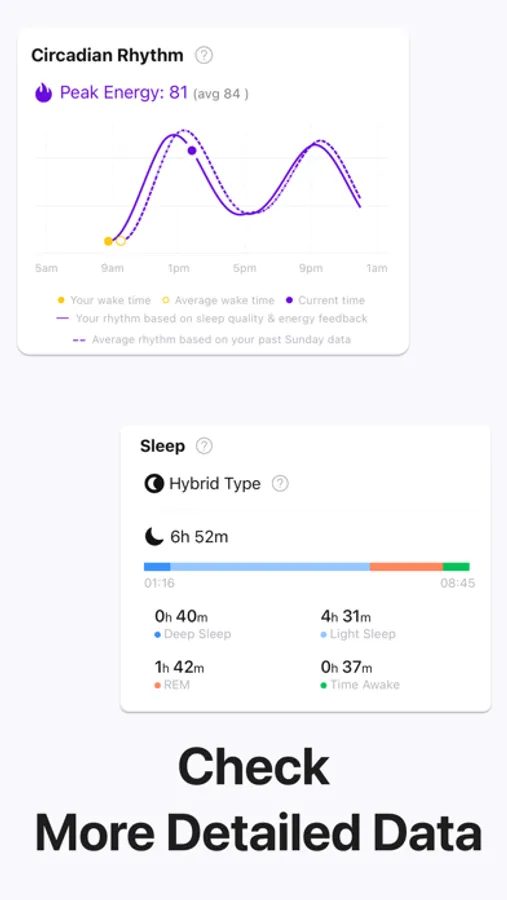Tap the crescent moon sleep duration icon
Image resolution: width=507 pixels, height=900 pixels.
(153, 537)
